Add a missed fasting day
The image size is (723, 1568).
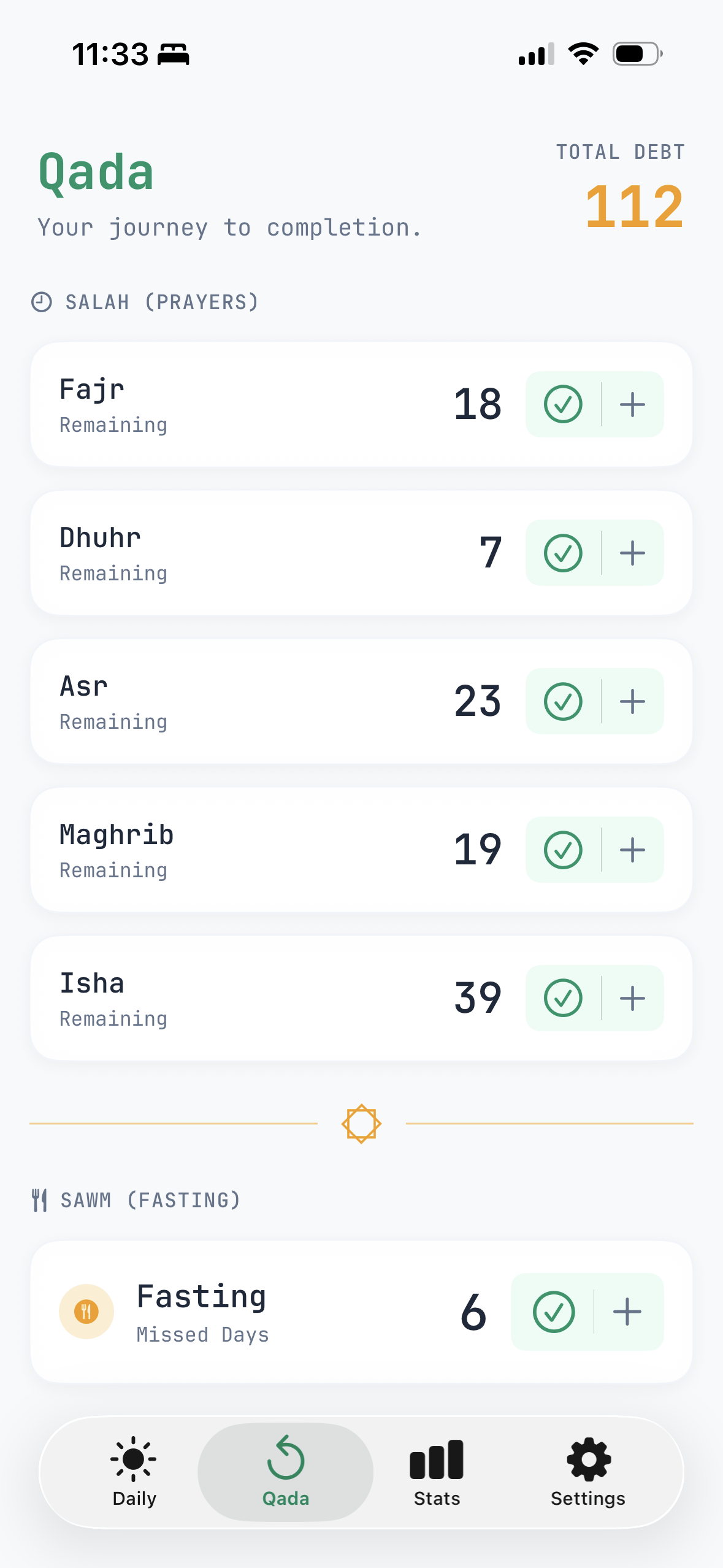(x=627, y=1312)
